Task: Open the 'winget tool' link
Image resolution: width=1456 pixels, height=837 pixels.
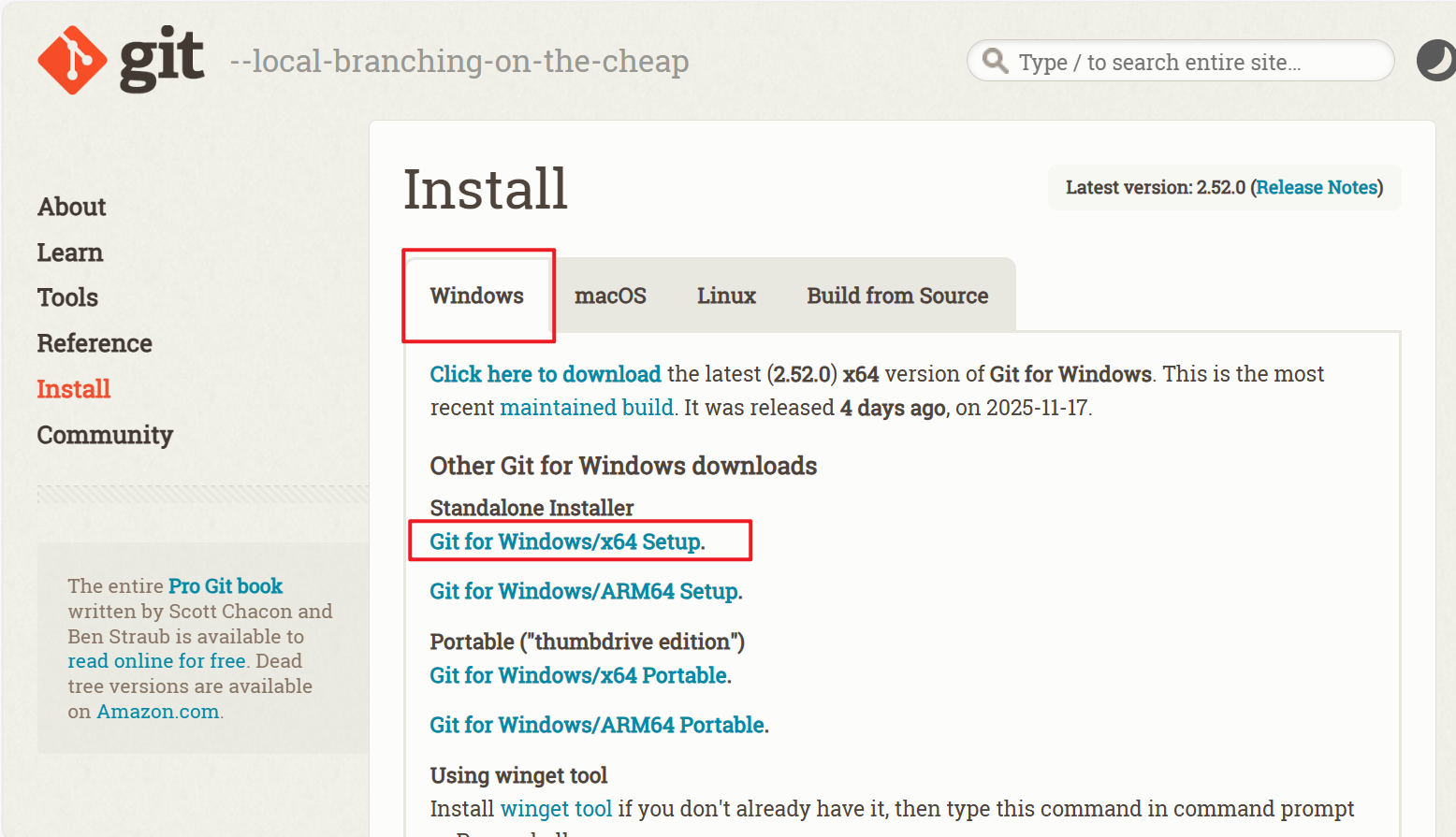Action: click(x=556, y=809)
